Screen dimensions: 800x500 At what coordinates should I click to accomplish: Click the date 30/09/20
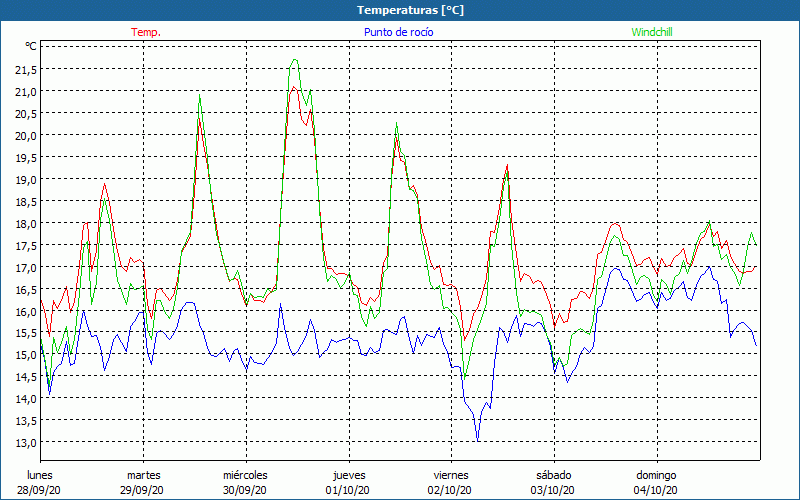tap(245, 490)
